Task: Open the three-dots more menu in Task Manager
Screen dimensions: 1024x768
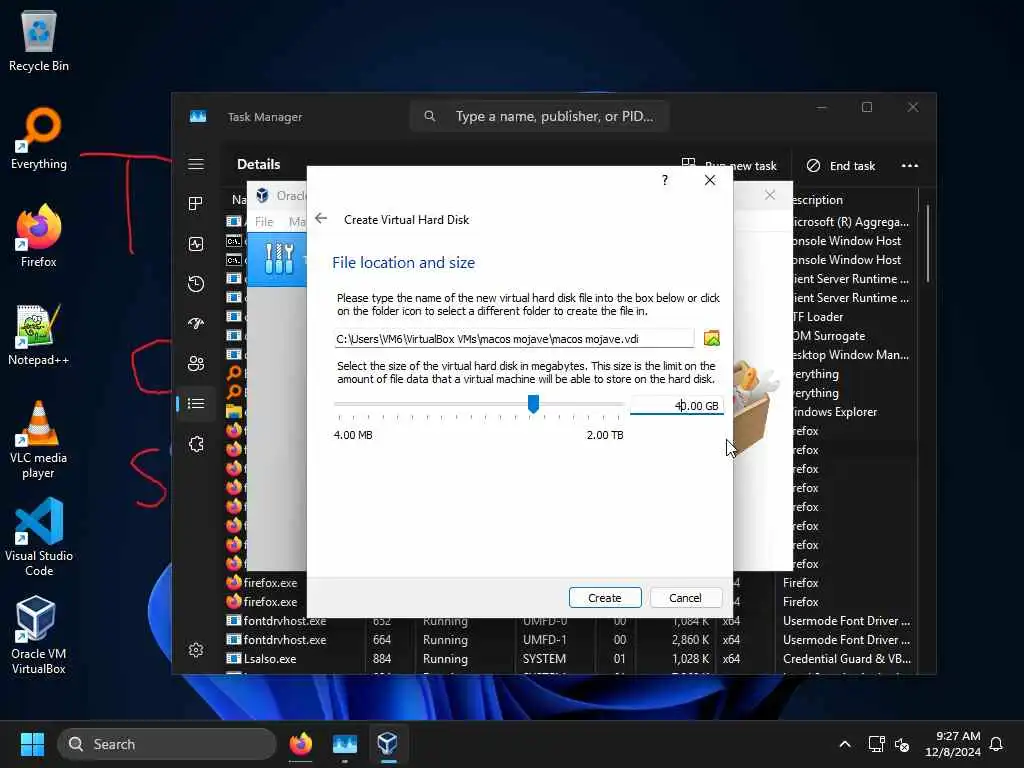Action: pos(910,166)
